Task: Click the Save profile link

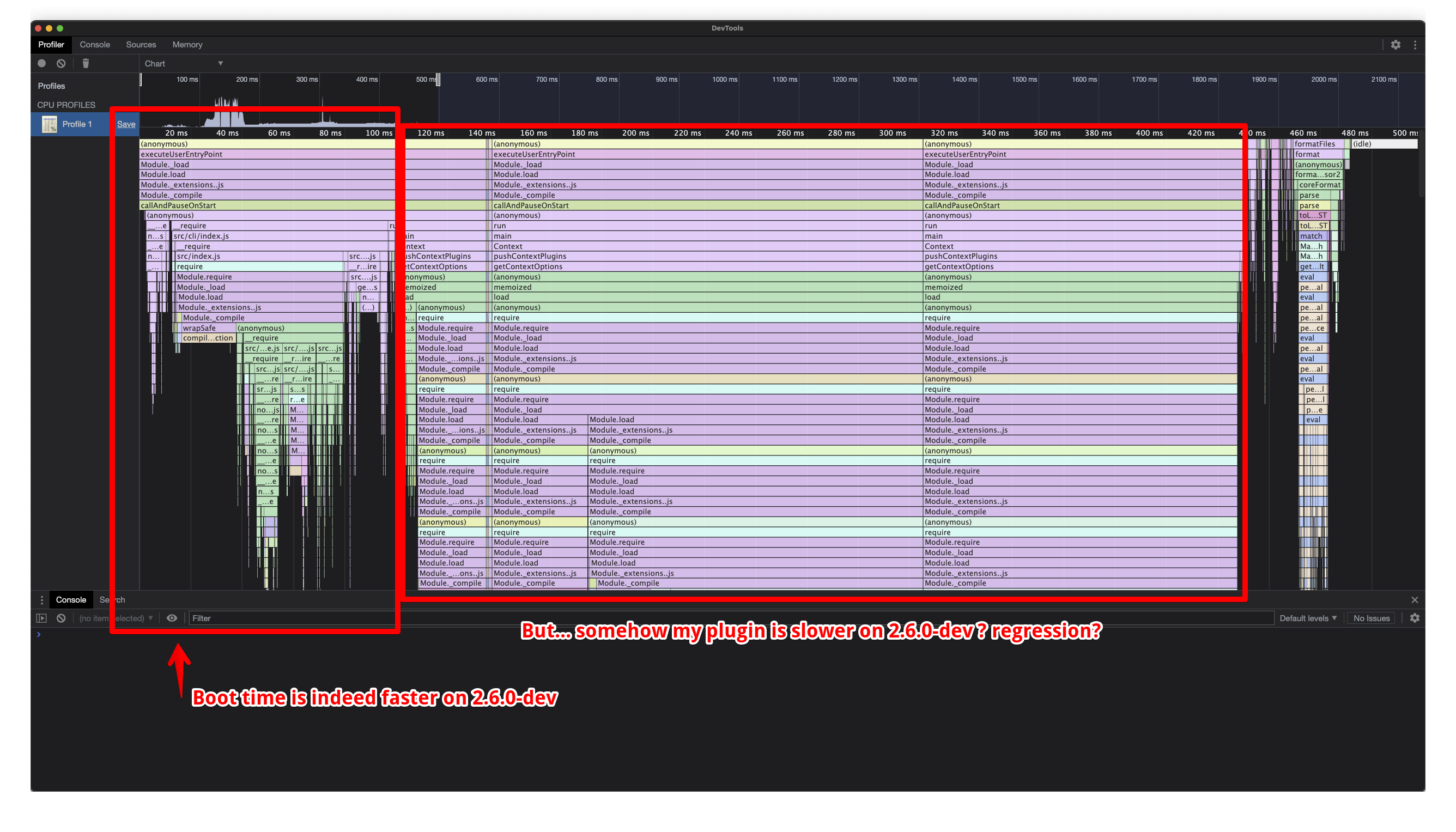Action: tap(126, 124)
